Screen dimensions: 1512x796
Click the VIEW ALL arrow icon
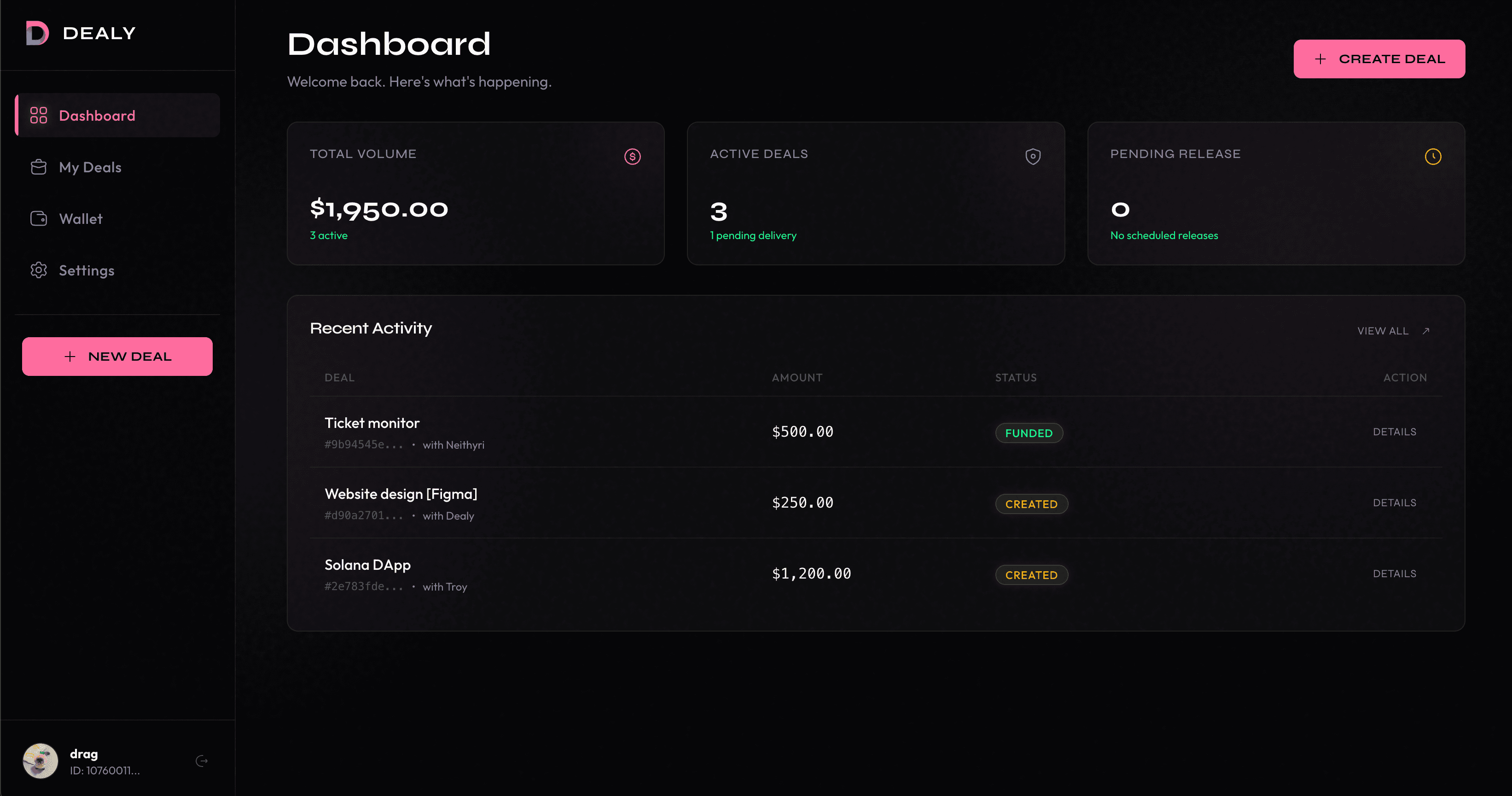pyautogui.click(x=1426, y=331)
